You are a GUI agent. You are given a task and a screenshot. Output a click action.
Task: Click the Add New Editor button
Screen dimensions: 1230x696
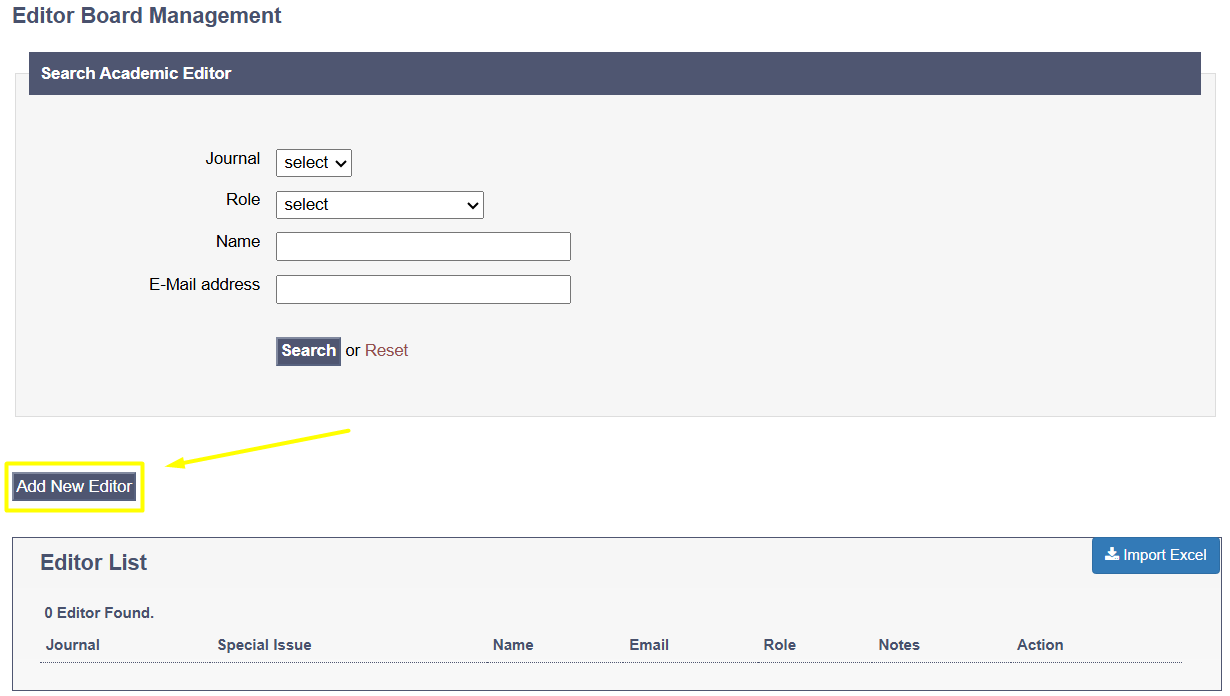(x=74, y=487)
